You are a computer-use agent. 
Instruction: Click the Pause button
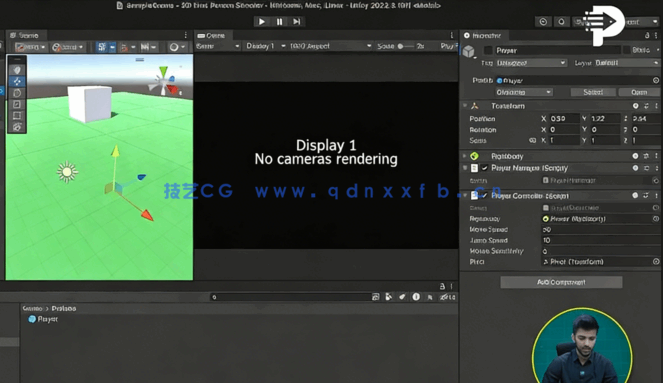[x=279, y=22]
